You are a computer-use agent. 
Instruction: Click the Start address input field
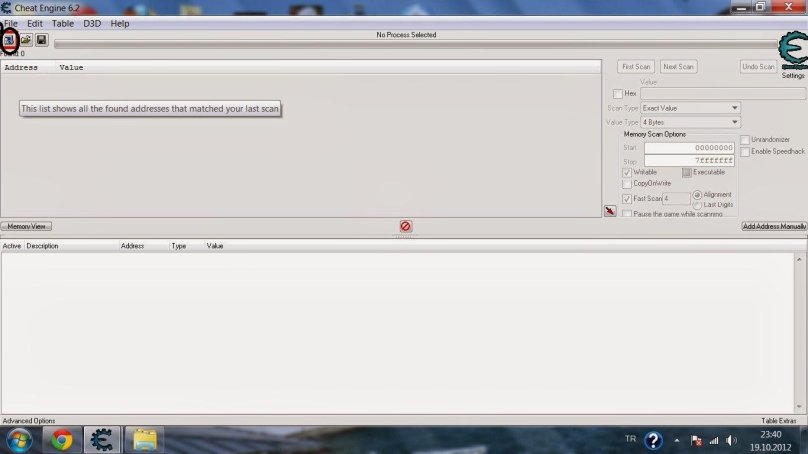(689, 148)
